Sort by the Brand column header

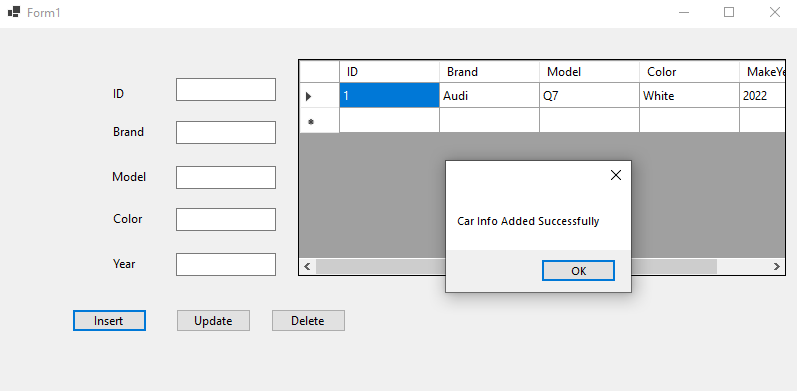(x=489, y=72)
